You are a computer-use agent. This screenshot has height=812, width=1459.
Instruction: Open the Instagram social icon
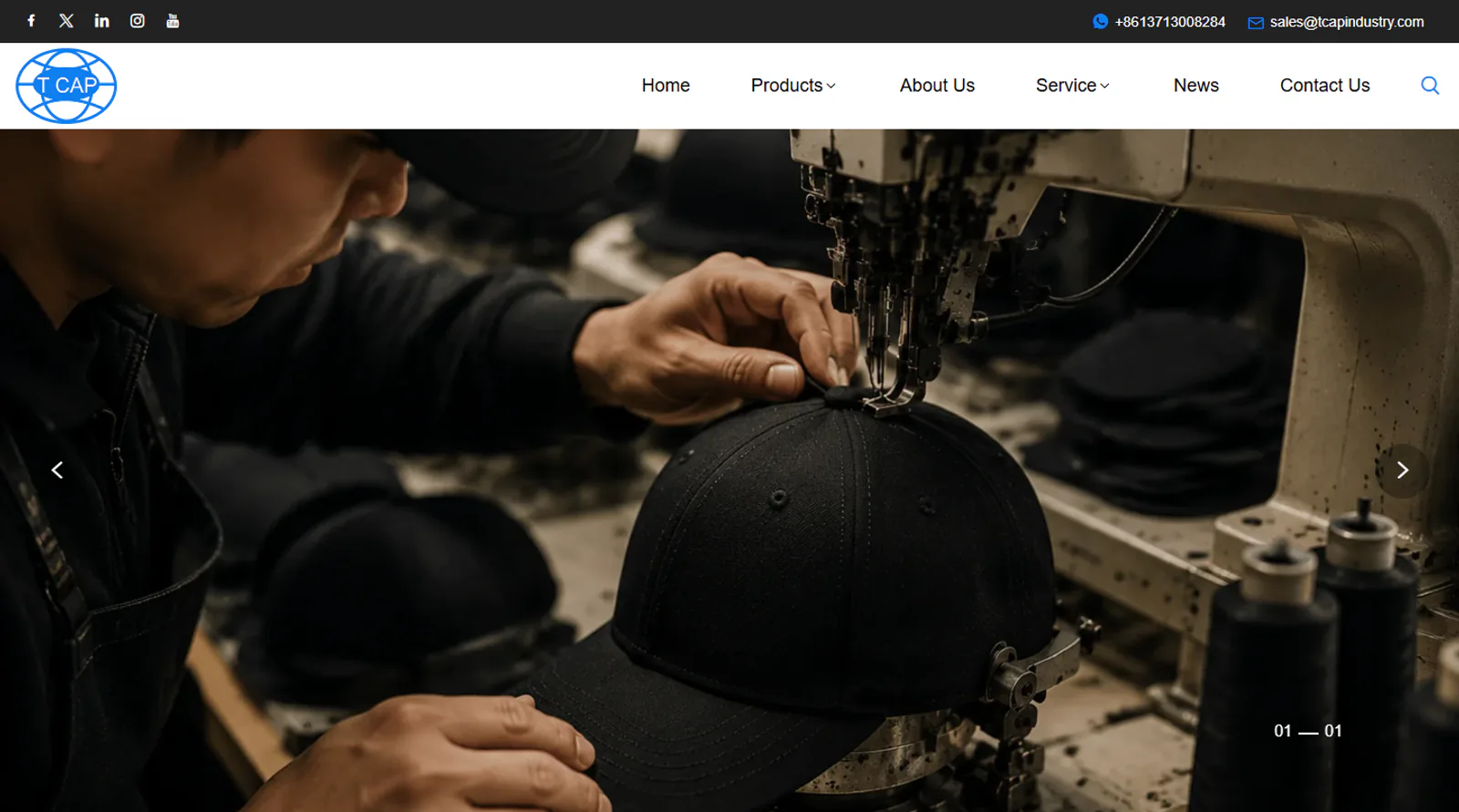pos(138,21)
